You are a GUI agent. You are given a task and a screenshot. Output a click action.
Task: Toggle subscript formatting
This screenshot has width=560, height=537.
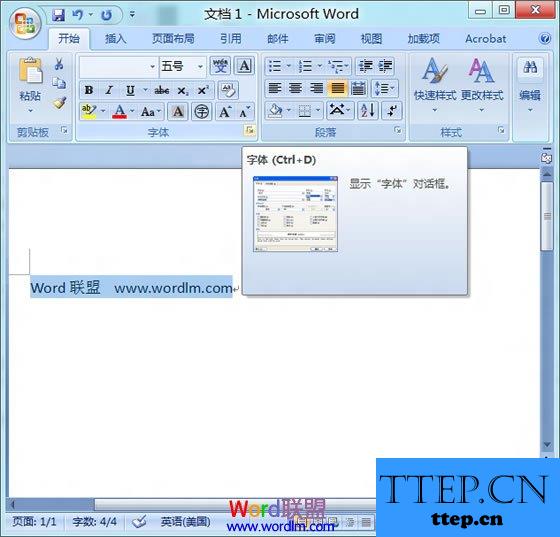pos(182,90)
